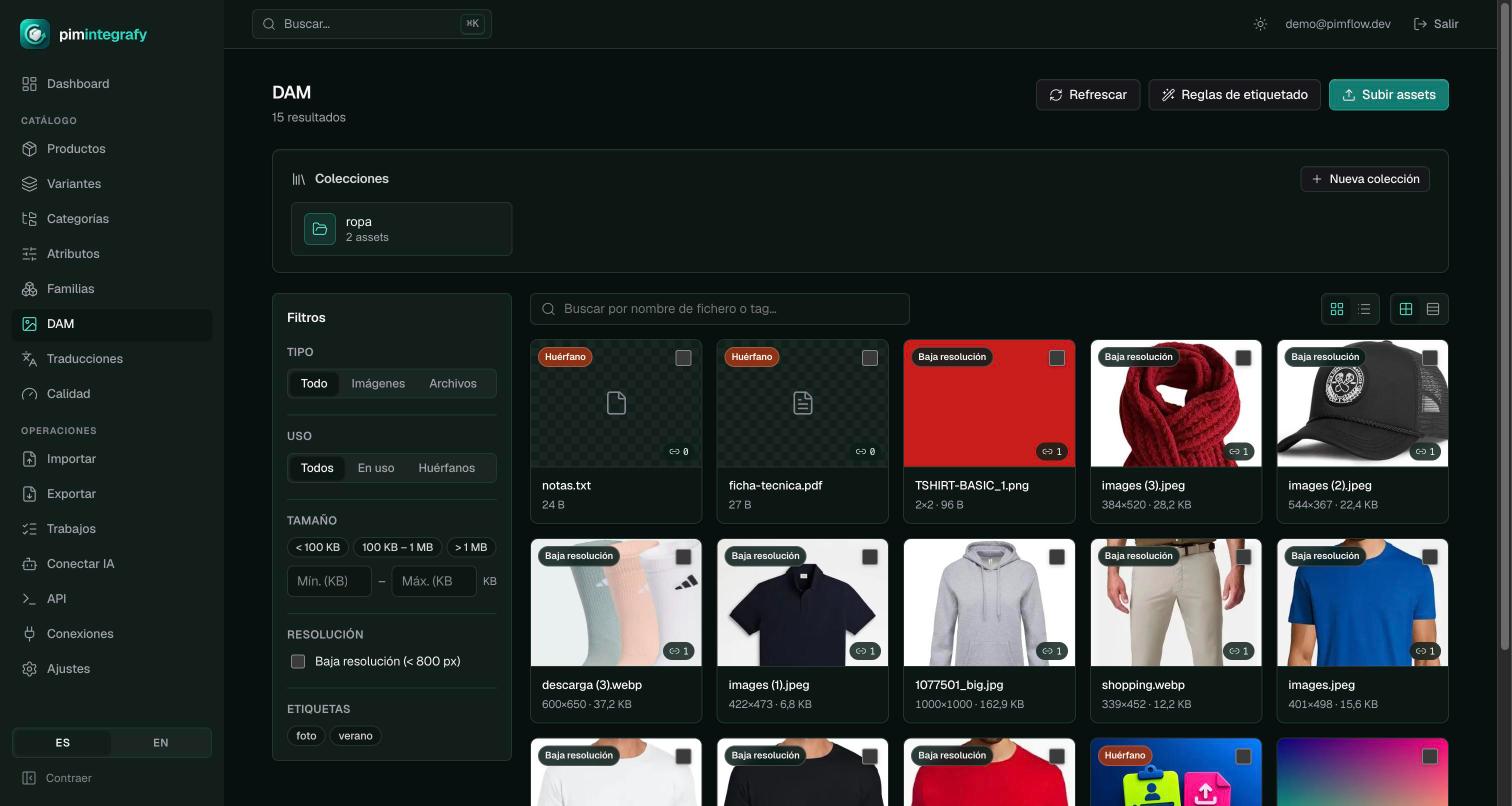Click the cube icon next to Productos
Screen dimensions: 1512x806
pos(29,149)
